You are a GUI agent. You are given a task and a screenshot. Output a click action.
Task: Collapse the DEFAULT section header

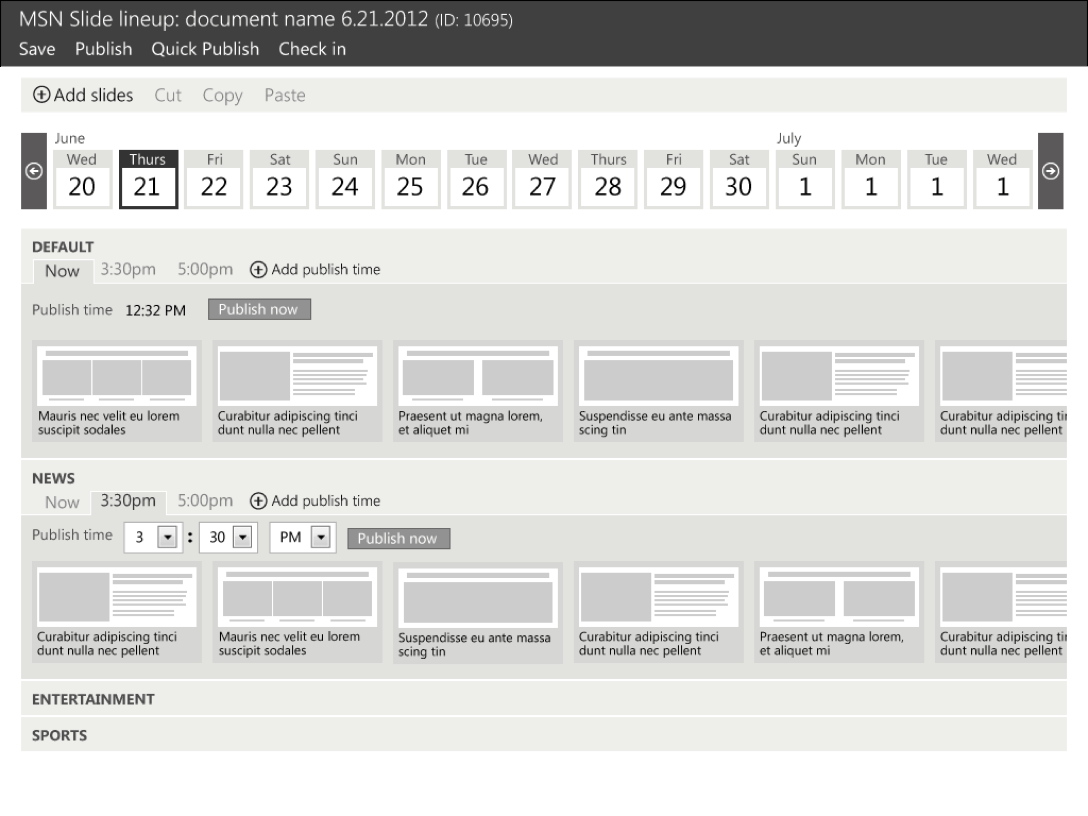pos(63,247)
